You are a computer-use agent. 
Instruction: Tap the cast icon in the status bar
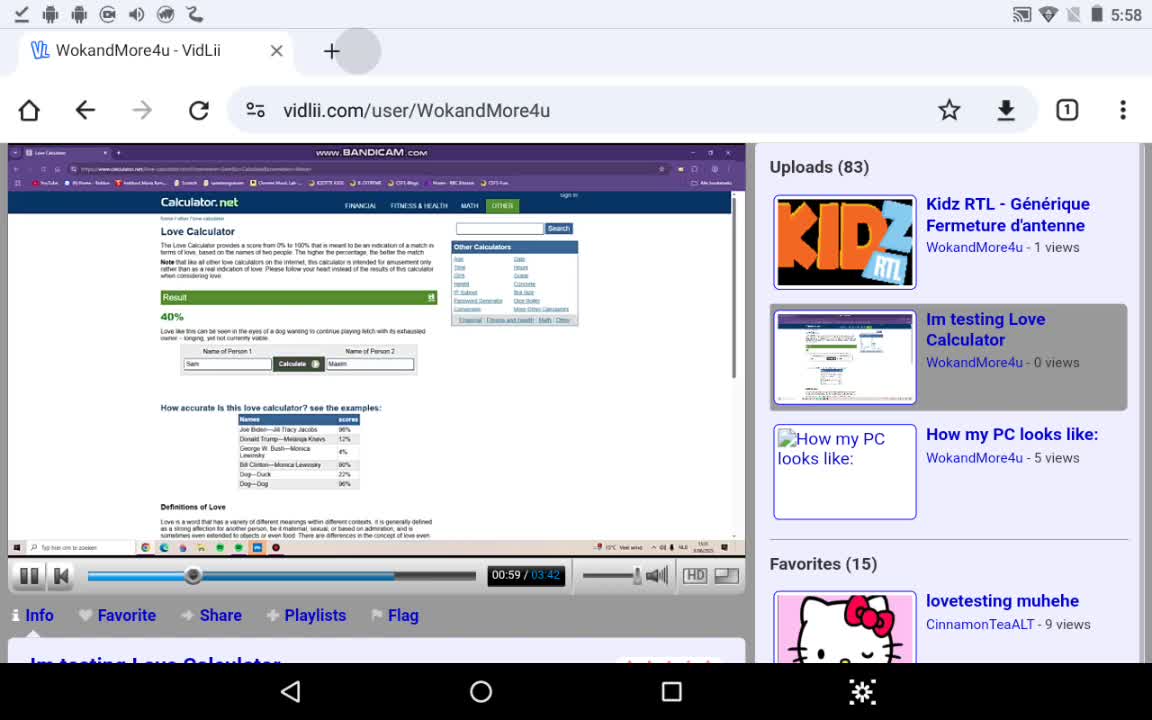pos(1021,15)
